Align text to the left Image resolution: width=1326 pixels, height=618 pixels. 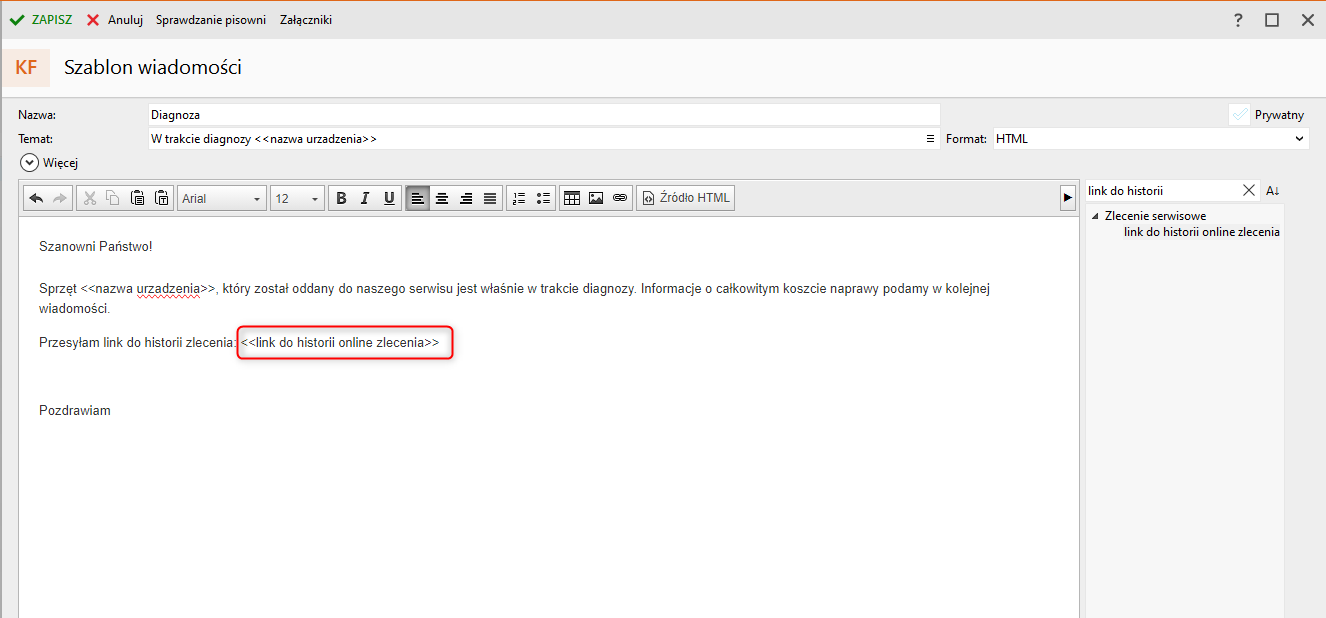point(418,198)
